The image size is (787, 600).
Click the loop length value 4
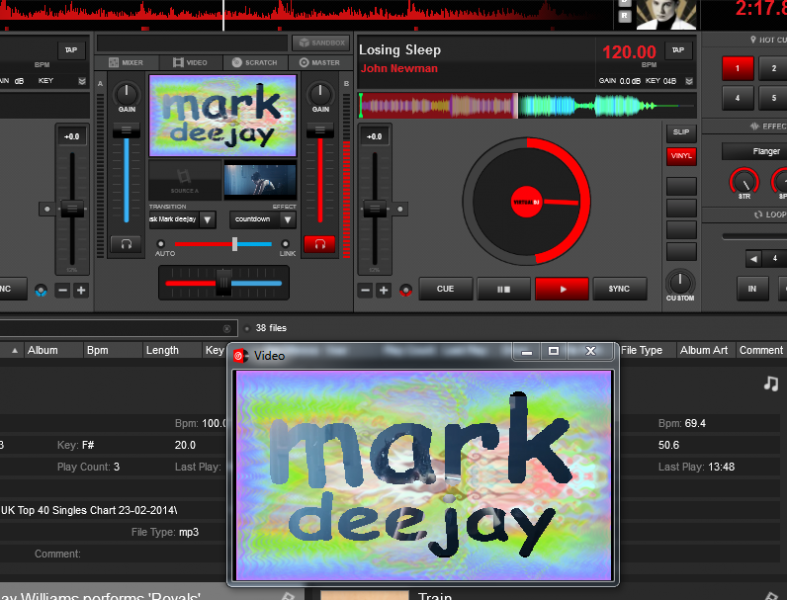(x=775, y=259)
